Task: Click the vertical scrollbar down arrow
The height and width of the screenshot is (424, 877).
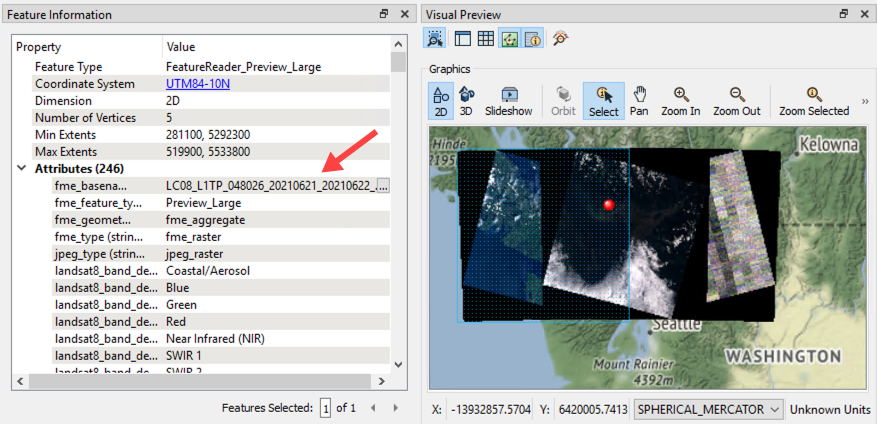Action: point(398,365)
